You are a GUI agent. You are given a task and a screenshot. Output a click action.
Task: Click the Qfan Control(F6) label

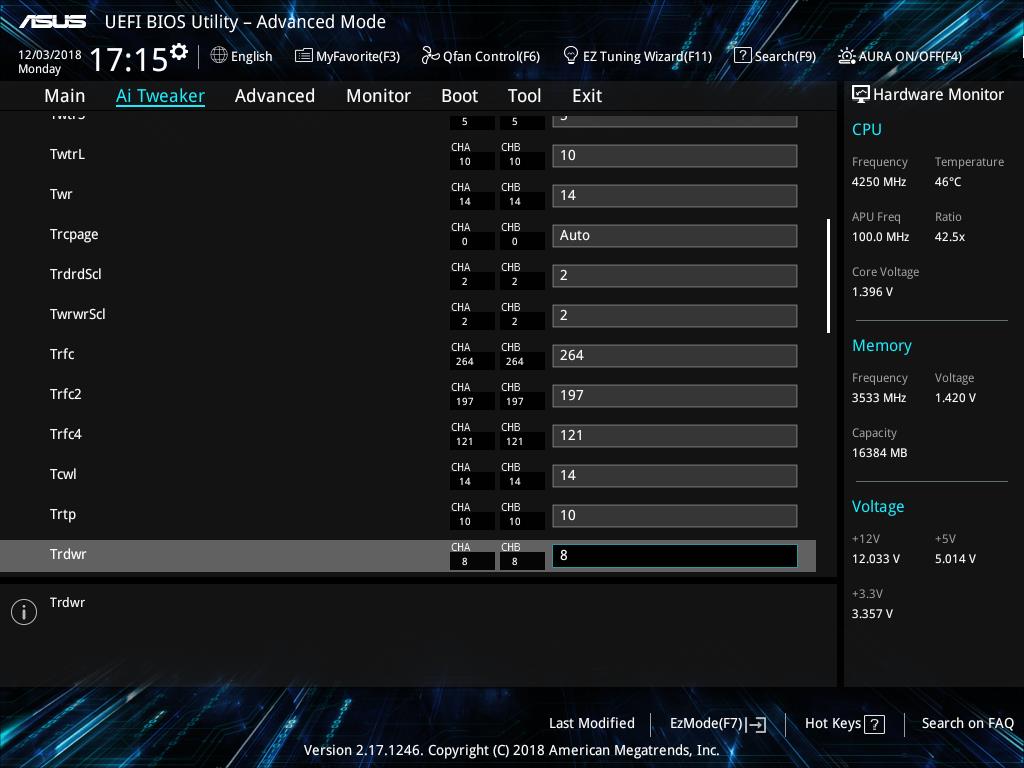pyautogui.click(x=492, y=57)
